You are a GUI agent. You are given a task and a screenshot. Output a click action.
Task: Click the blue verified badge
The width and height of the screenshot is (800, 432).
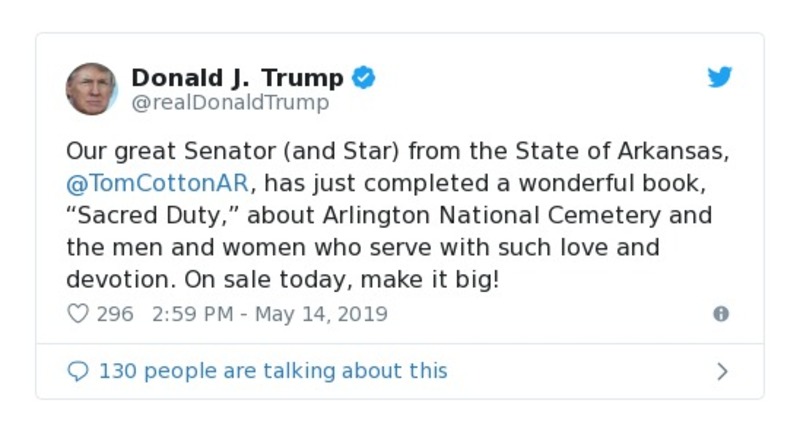[364, 78]
